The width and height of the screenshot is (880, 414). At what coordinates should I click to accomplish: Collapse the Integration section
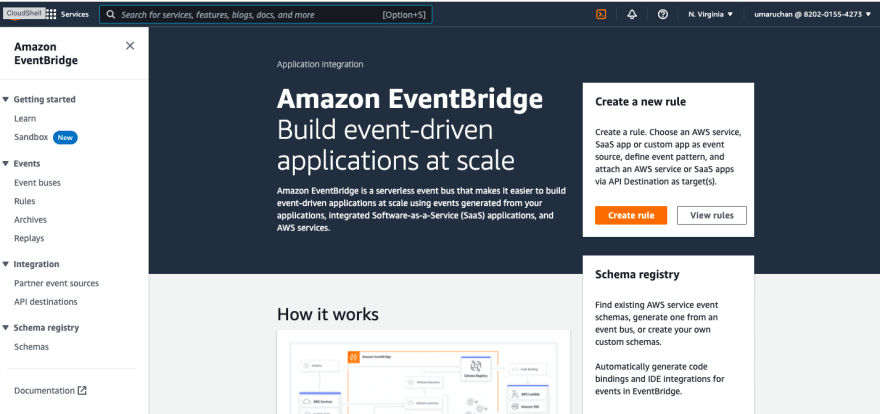pyautogui.click(x=6, y=264)
